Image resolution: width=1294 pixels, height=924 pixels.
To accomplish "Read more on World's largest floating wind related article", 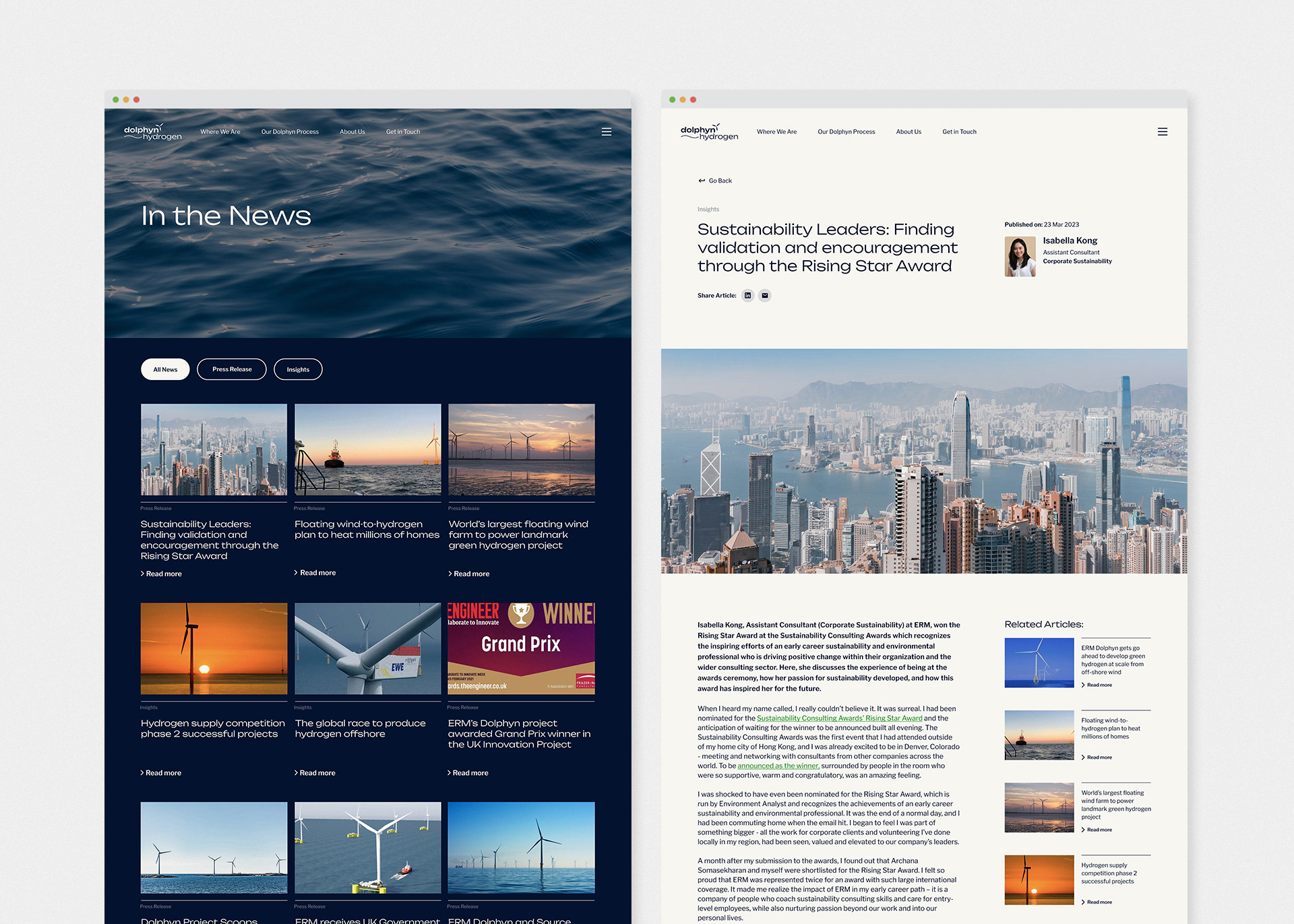I will pyautogui.click(x=1097, y=830).
